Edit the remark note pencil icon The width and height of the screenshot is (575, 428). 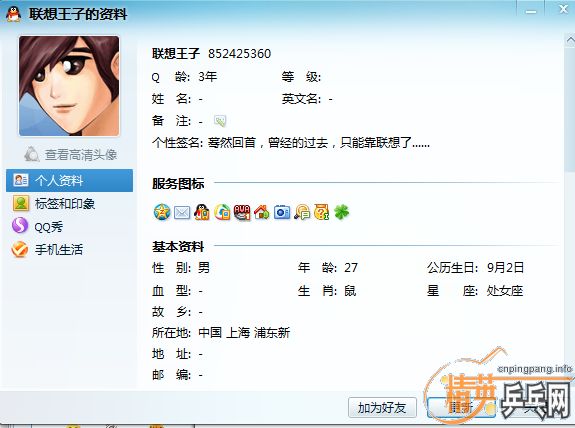220,121
